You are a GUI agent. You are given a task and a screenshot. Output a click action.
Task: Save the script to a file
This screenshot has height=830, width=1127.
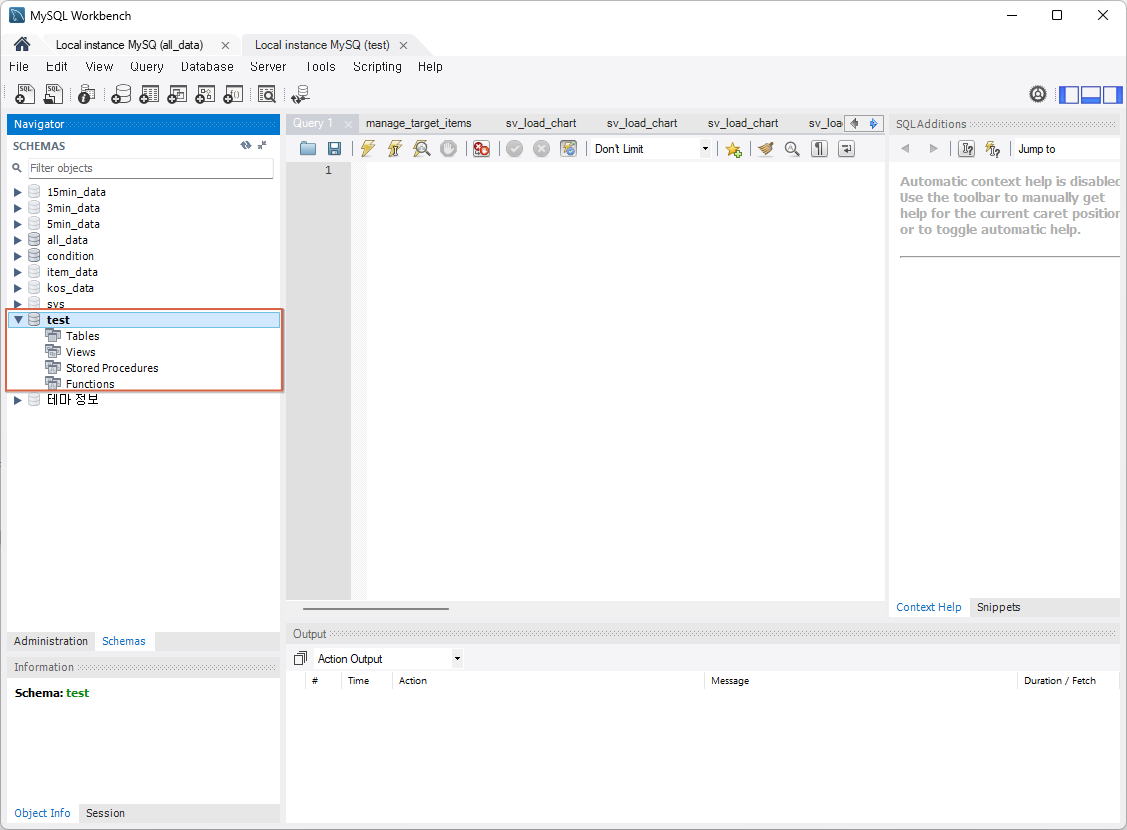[x=334, y=149]
